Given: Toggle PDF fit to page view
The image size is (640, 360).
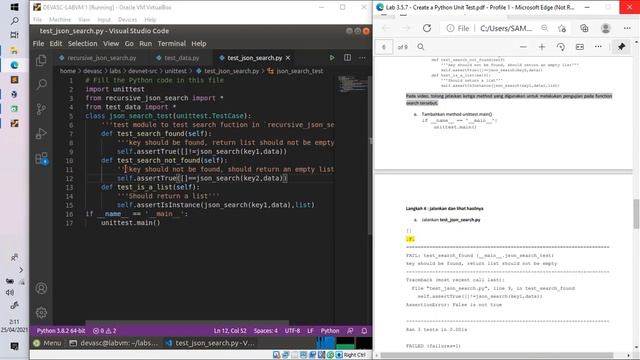Looking at the screenshot, I should [580, 47].
